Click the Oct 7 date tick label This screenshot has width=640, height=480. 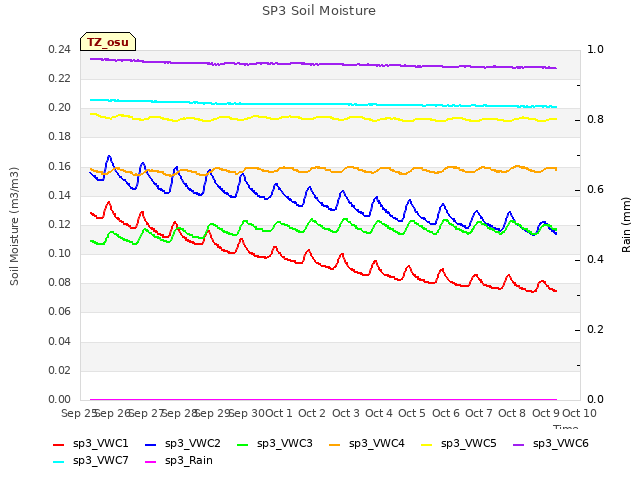[x=479, y=413]
